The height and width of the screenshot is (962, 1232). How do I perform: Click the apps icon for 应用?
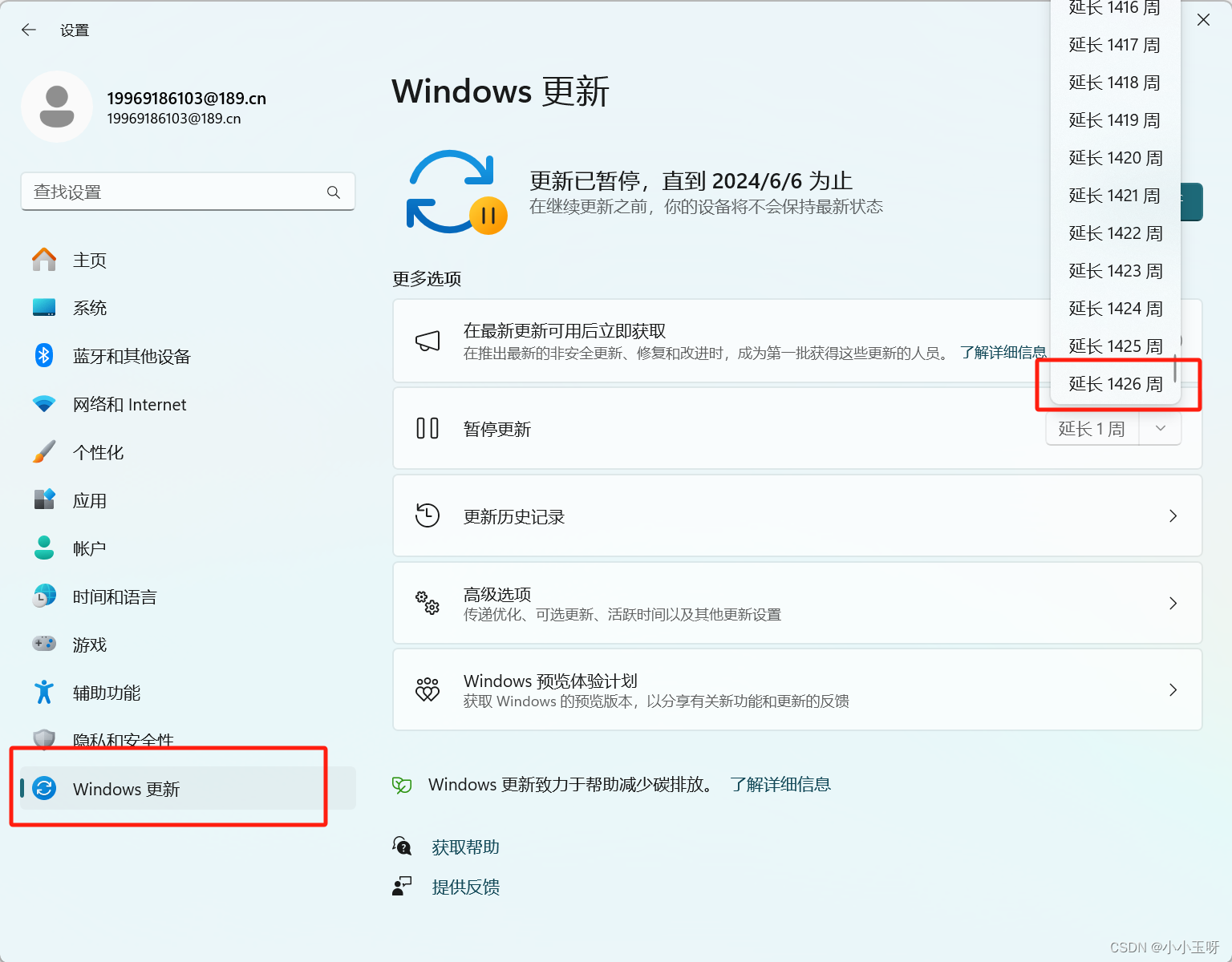pos(44,499)
